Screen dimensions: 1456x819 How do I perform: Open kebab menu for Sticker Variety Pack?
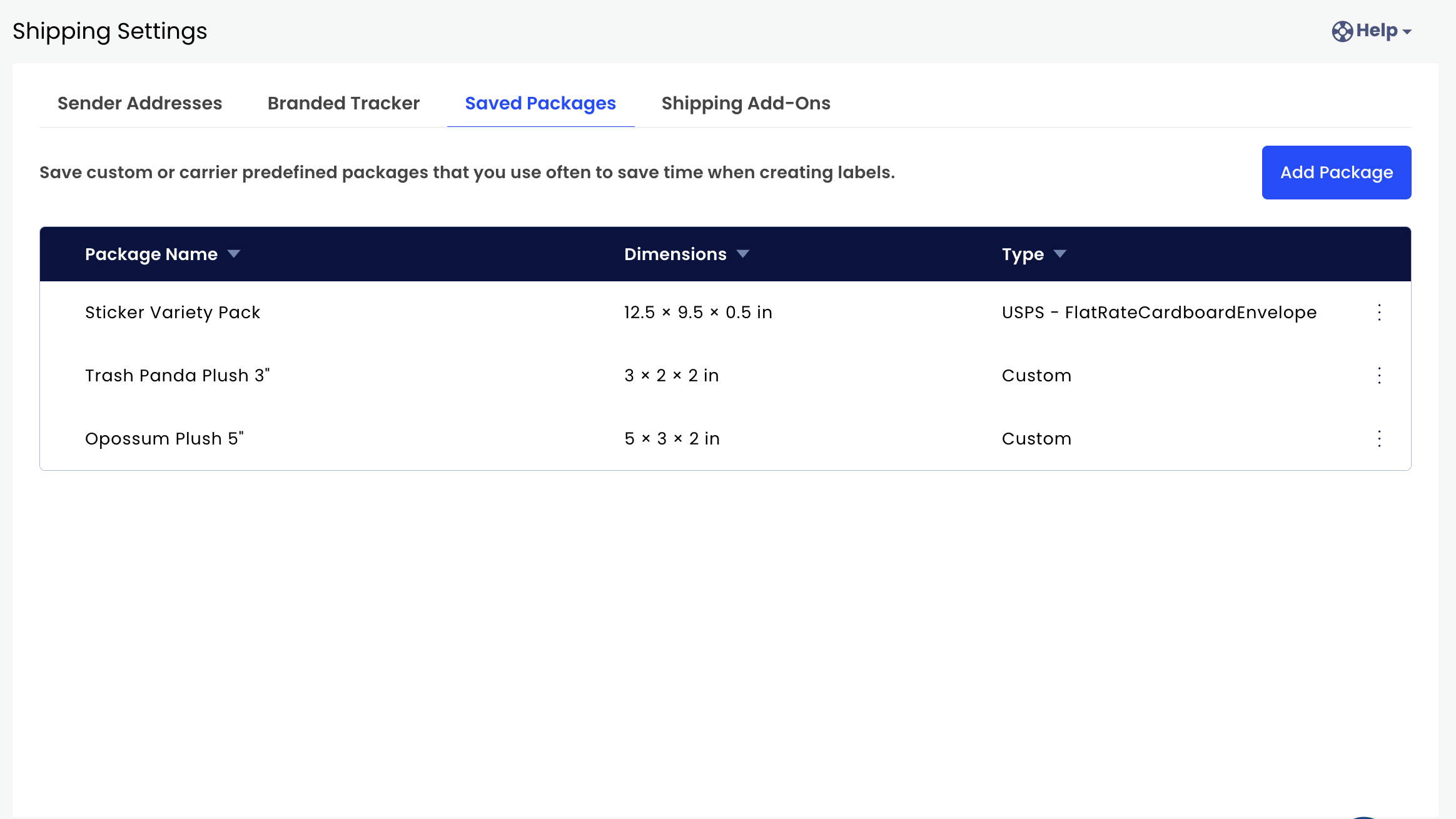pos(1379,313)
